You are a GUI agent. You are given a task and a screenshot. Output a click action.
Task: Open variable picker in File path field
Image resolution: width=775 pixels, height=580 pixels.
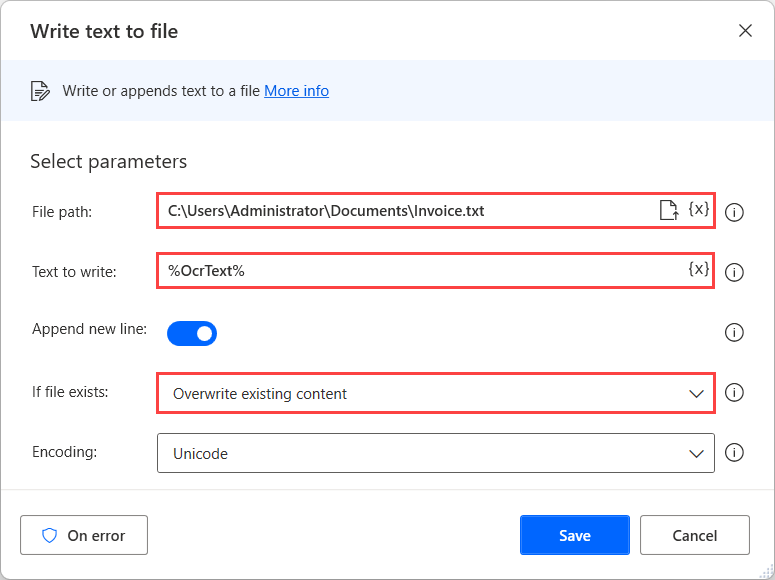click(699, 209)
